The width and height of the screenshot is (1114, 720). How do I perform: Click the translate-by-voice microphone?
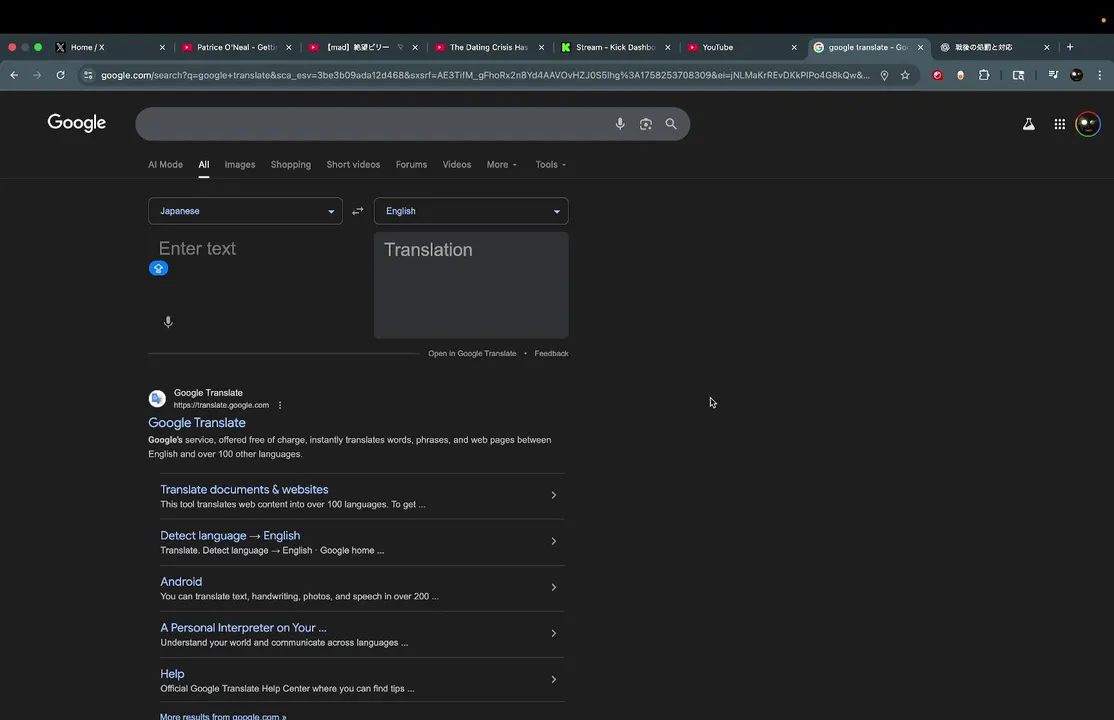tap(168, 322)
